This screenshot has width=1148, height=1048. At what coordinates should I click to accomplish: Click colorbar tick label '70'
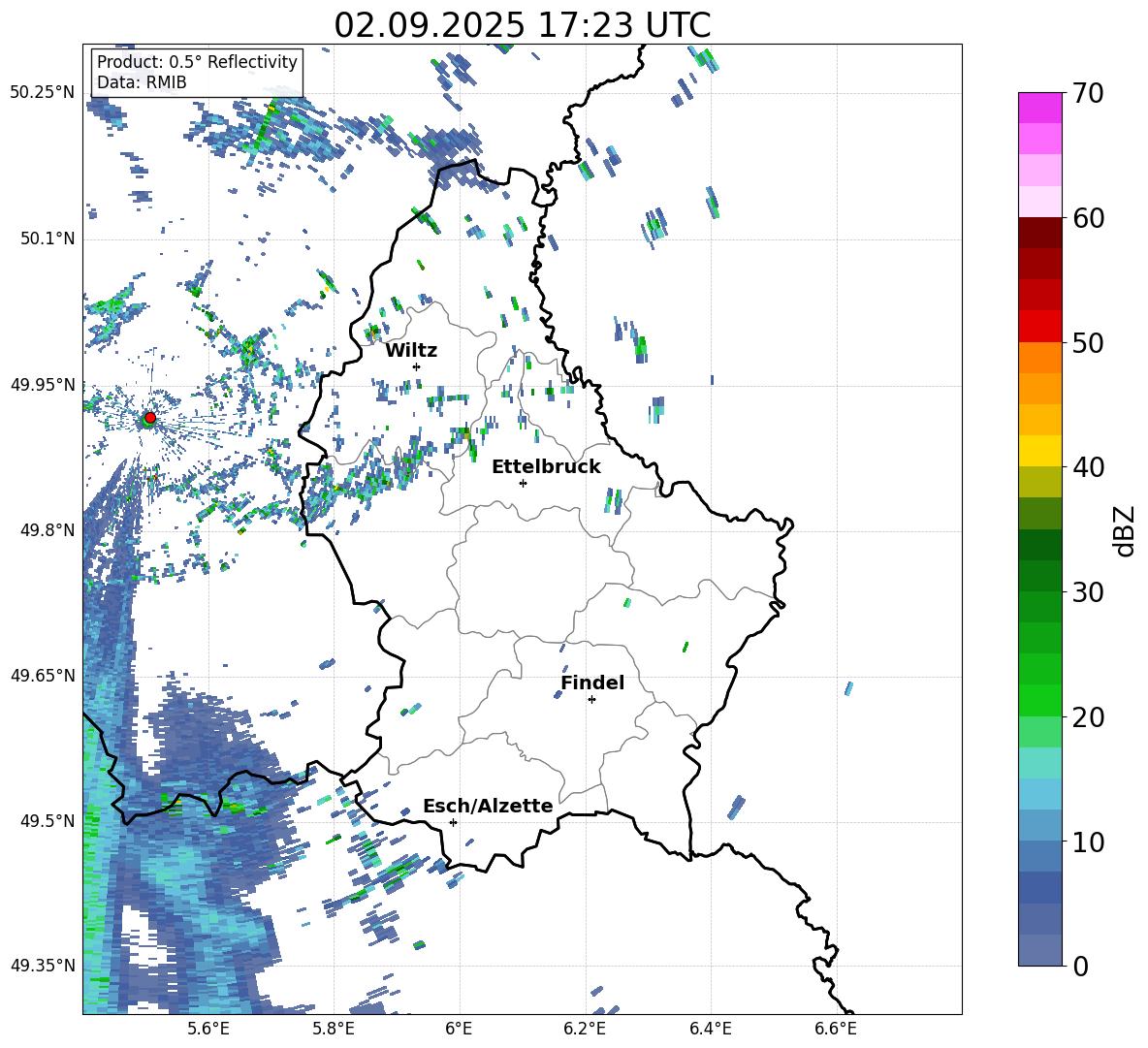pyautogui.click(x=1088, y=93)
